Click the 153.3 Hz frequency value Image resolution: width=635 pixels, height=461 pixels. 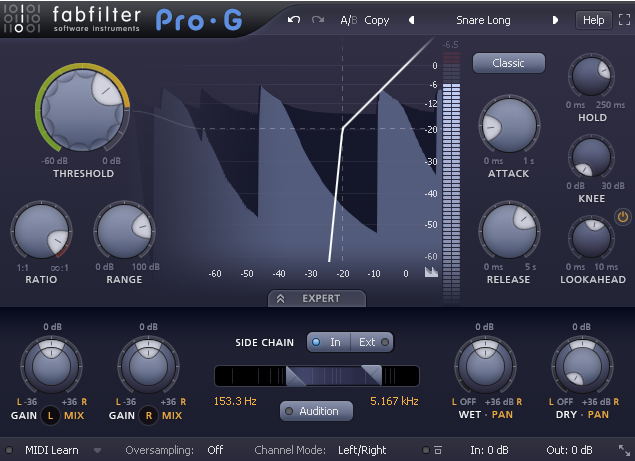[x=235, y=401]
